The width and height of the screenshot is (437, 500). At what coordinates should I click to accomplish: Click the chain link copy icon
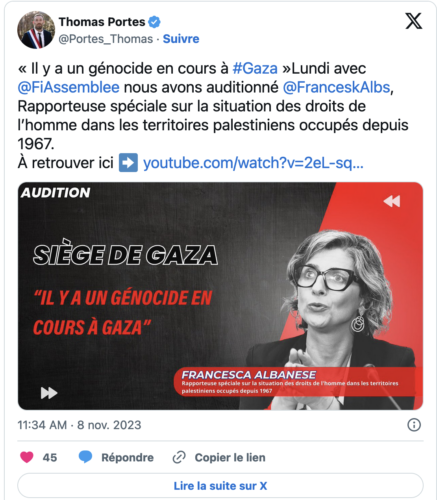tap(179, 457)
